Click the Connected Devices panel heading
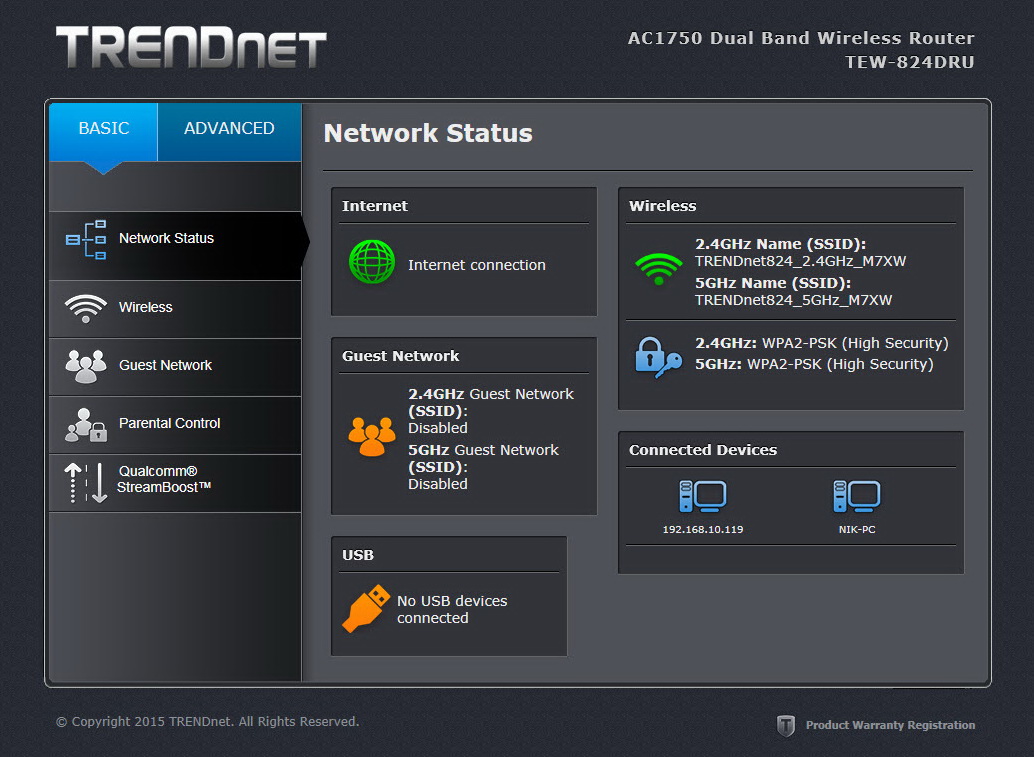 tap(703, 450)
